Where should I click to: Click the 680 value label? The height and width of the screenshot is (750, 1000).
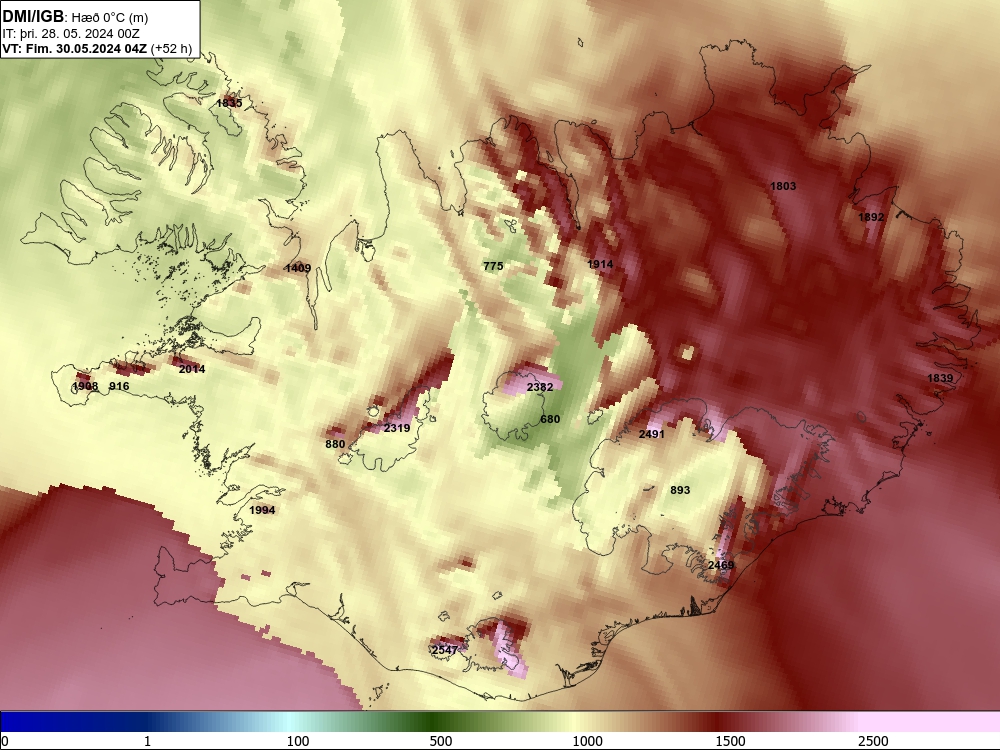click(x=550, y=419)
